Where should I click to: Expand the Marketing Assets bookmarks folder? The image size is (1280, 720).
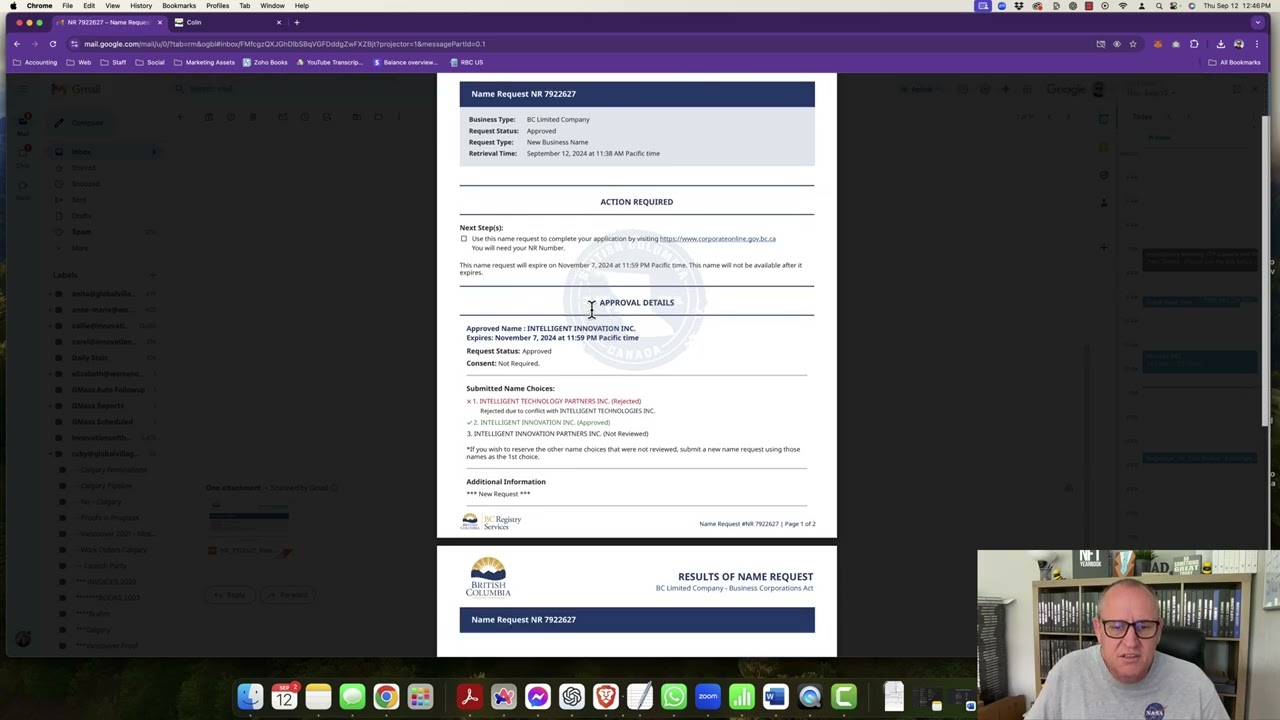204,62
